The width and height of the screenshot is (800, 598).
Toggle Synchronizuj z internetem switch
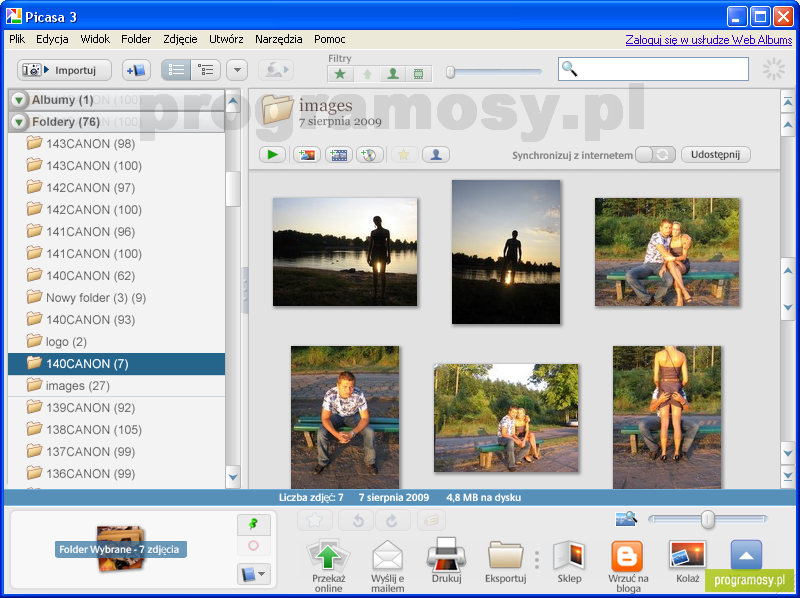pos(655,155)
